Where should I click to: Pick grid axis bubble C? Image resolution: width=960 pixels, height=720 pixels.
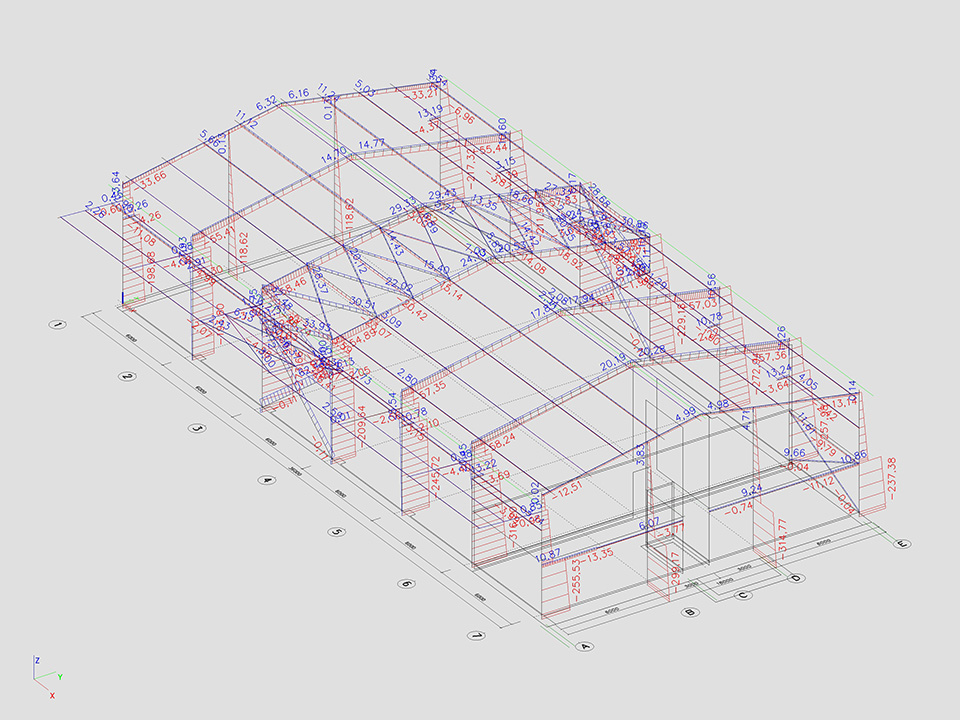(x=743, y=595)
